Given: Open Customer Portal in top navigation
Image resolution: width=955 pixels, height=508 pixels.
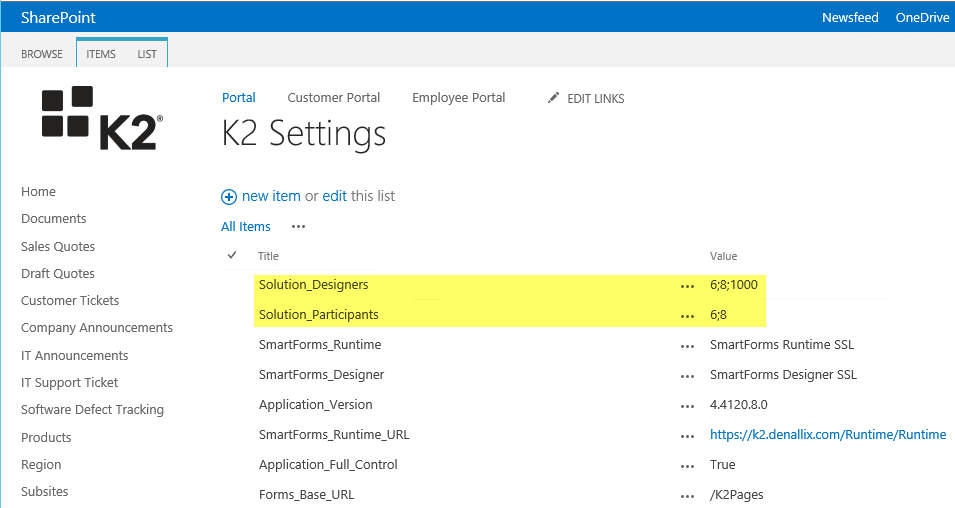Looking at the screenshot, I should pyautogui.click(x=334, y=97).
